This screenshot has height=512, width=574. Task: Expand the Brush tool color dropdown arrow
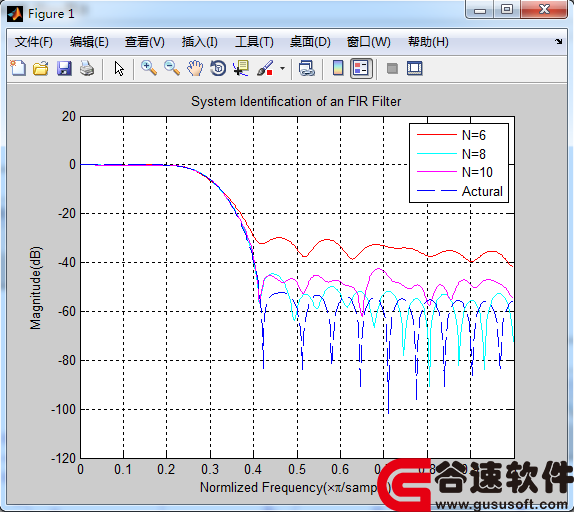click(282, 68)
